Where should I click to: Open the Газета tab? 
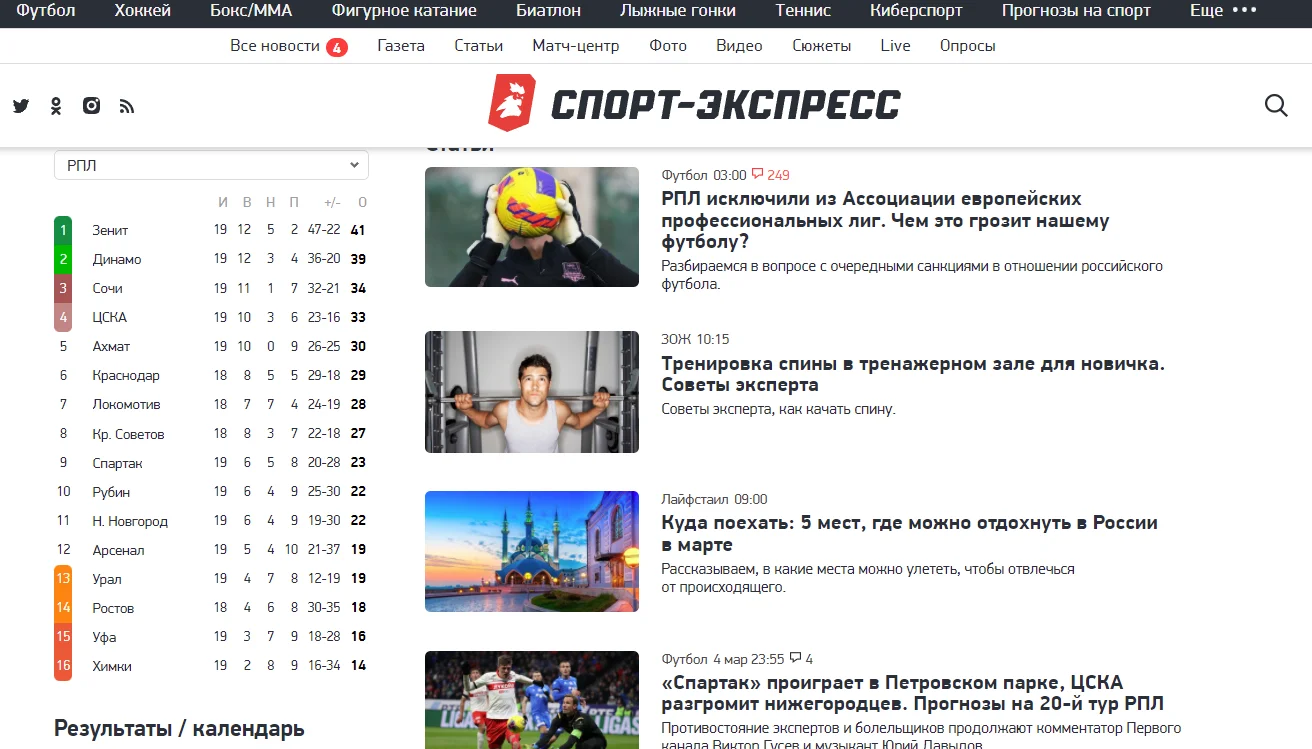tap(401, 46)
